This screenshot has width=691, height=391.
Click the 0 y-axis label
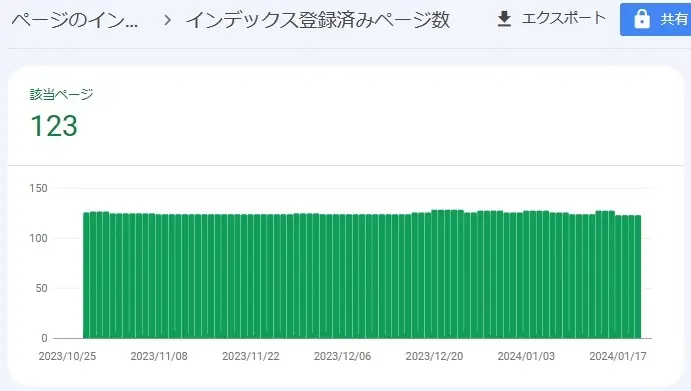coord(44,338)
